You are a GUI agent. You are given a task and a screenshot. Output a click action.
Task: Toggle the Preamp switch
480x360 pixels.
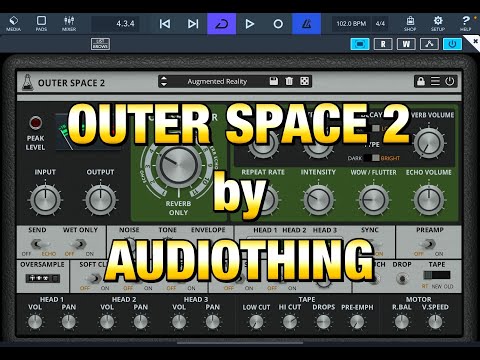click(428, 244)
